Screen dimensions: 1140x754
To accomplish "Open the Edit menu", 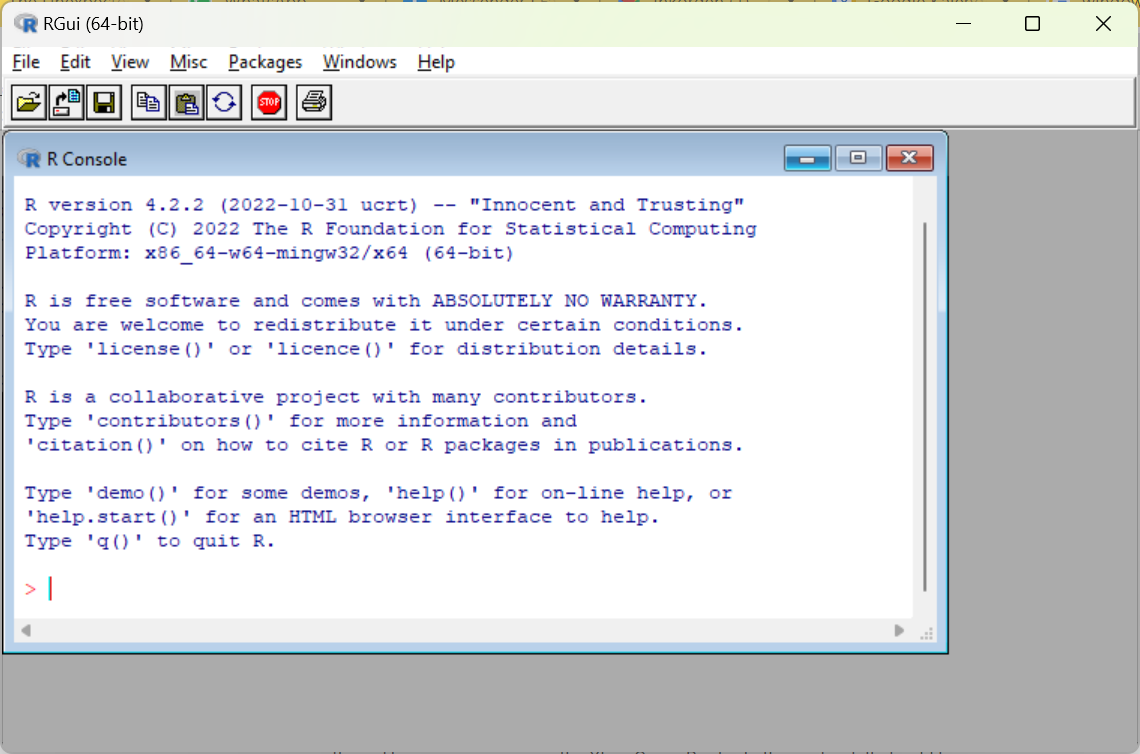I will click(x=75, y=63).
